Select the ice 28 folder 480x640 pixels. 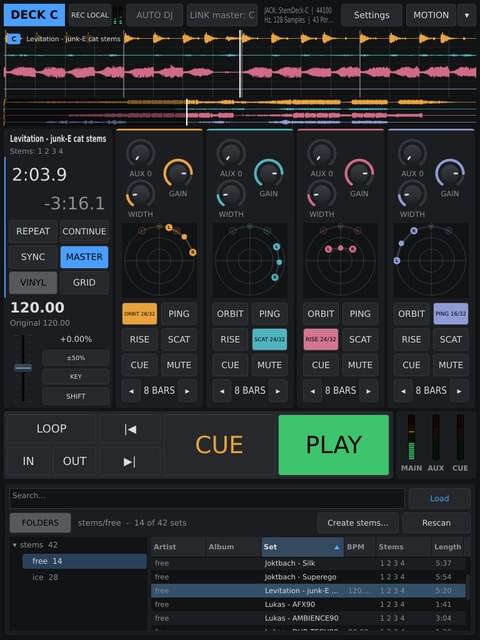84,578
